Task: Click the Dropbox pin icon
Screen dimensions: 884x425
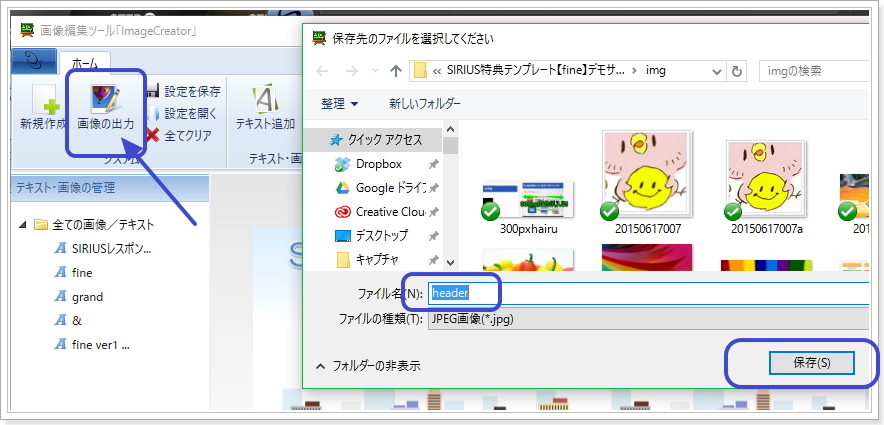Action: tap(433, 165)
